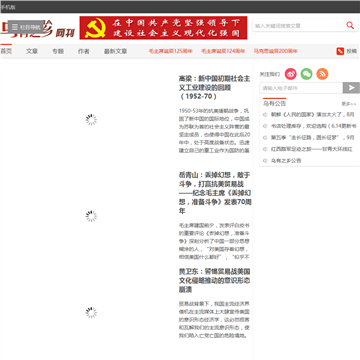Viewport: 360px width, 360px height.
Task: Click the 乌有之乡 网刊 site logo
Action: (38, 30)
